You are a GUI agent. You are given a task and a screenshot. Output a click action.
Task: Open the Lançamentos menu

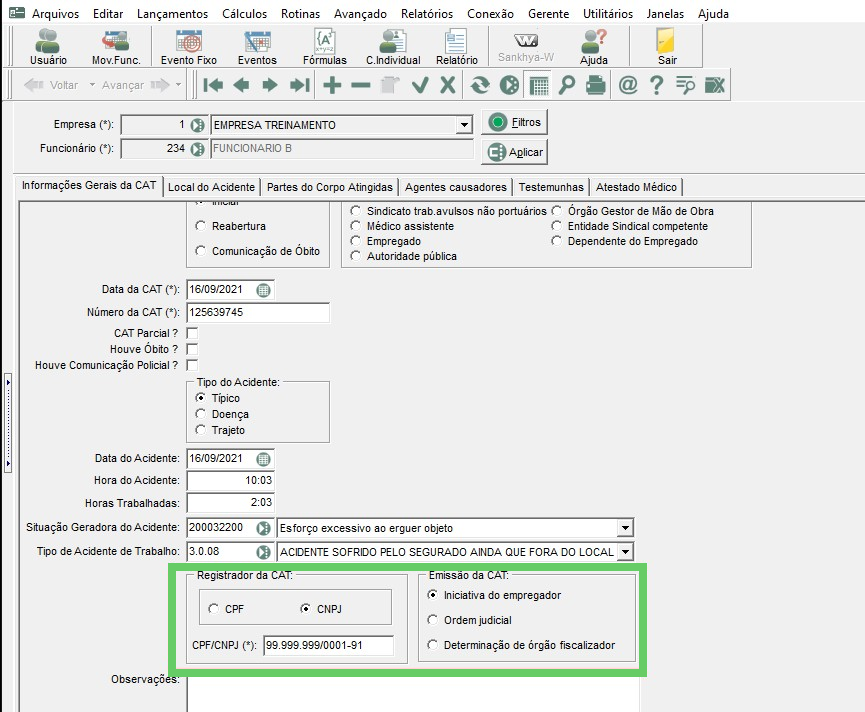click(172, 14)
